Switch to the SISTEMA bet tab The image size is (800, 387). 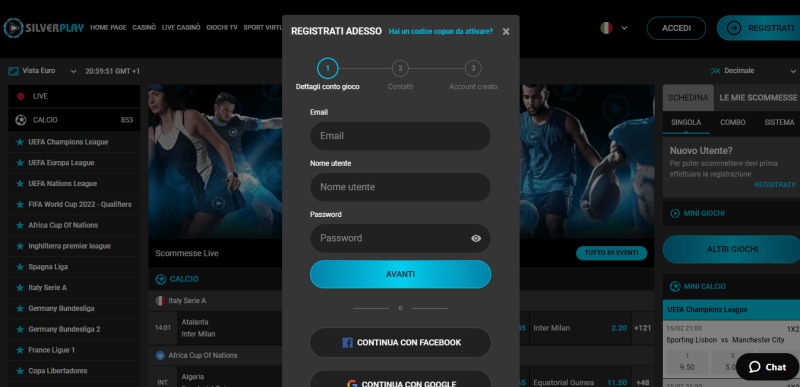779,122
